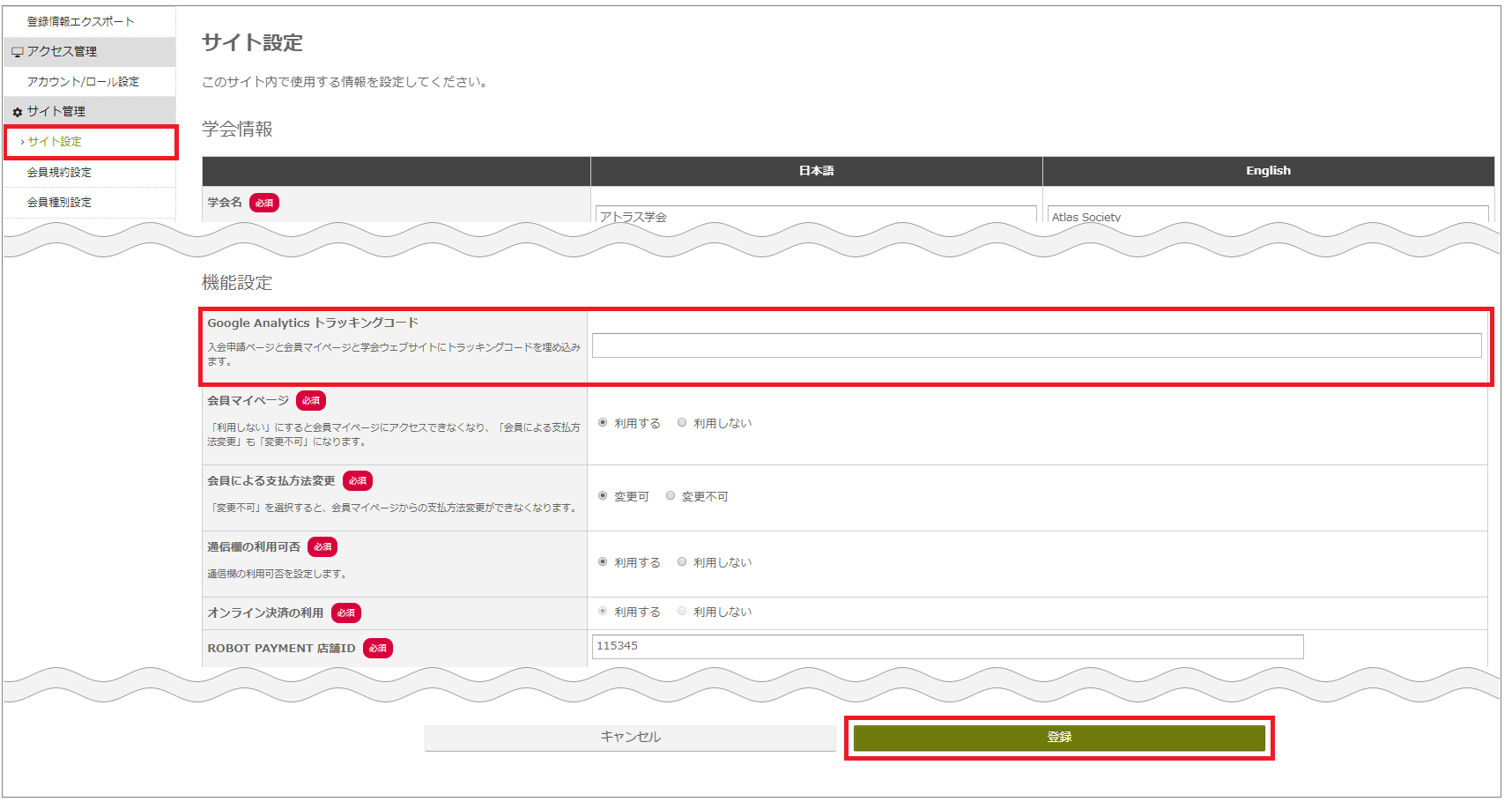Select 利用しない for 会員マイページ
This screenshot has height=802, width=1512.
tap(682, 423)
